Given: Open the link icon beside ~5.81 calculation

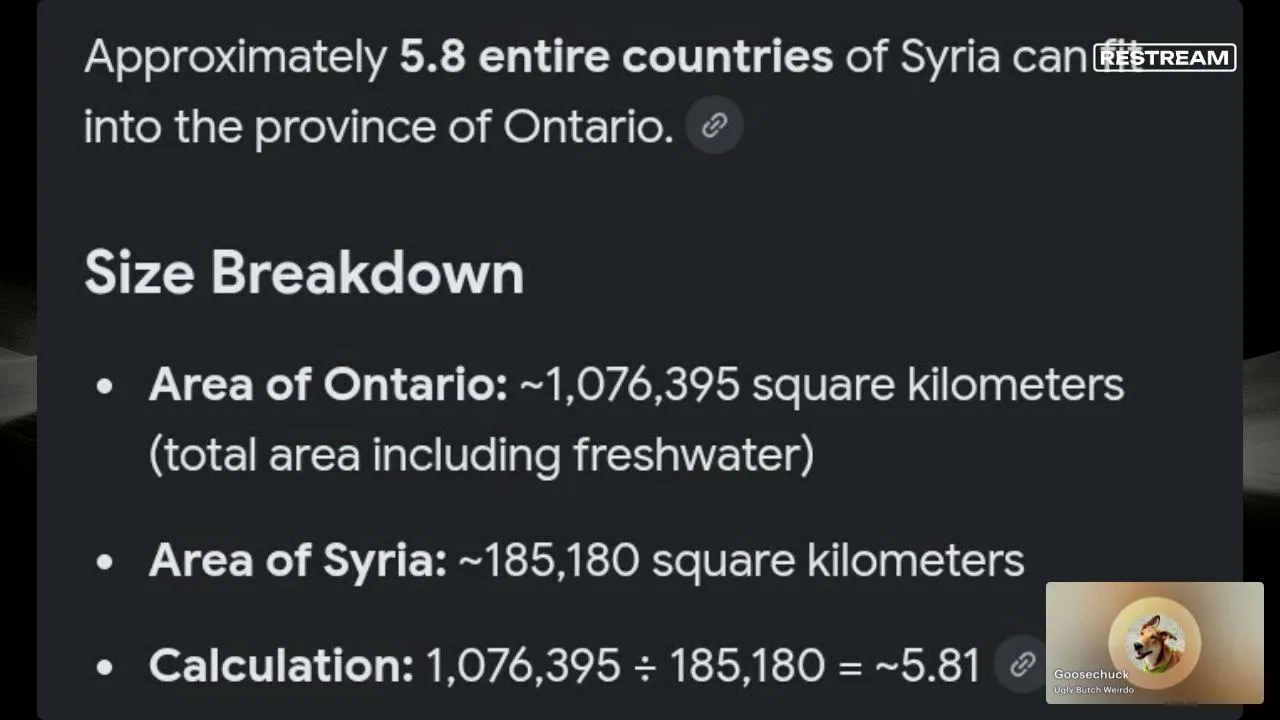Looking at the screenshot, I should coord(1022,665).
